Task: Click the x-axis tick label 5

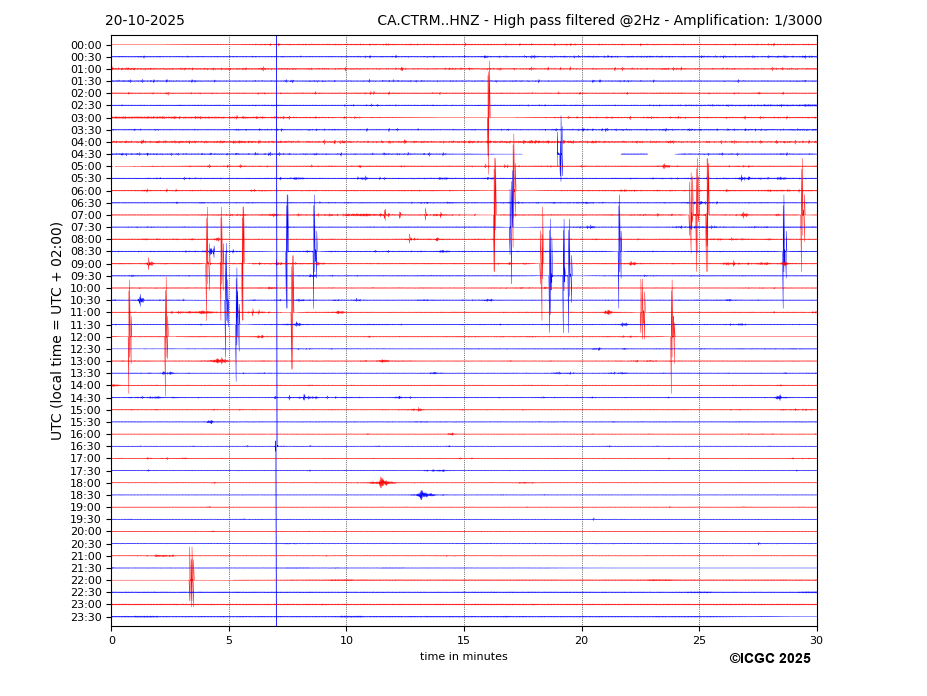Action: click(229, 640)
